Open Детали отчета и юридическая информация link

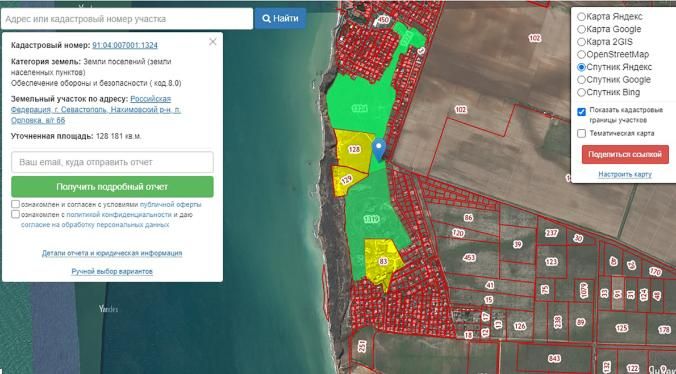pyautogui.click(x=112, y=253)
